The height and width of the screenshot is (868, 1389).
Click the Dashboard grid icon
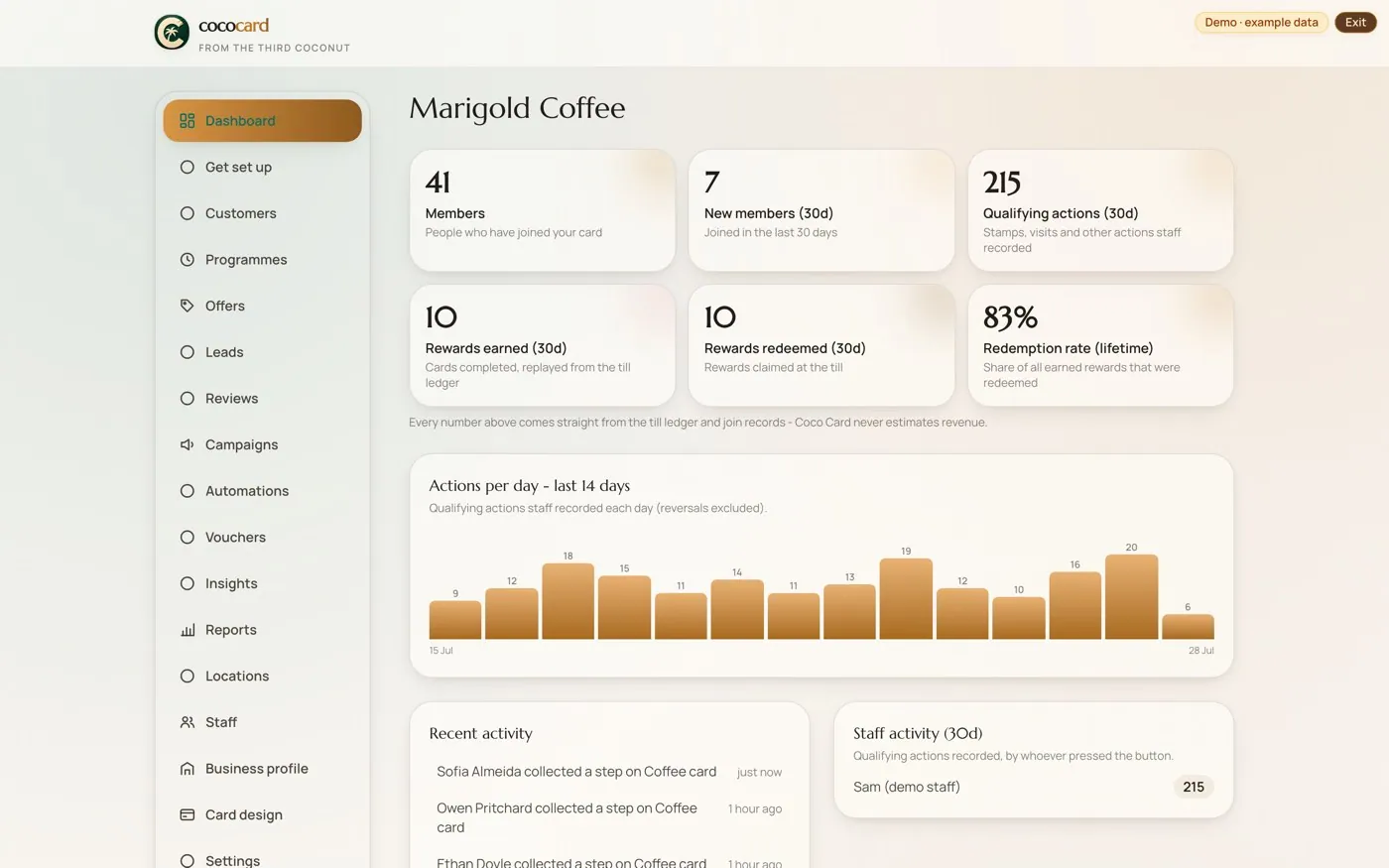(x=187, y=121)
